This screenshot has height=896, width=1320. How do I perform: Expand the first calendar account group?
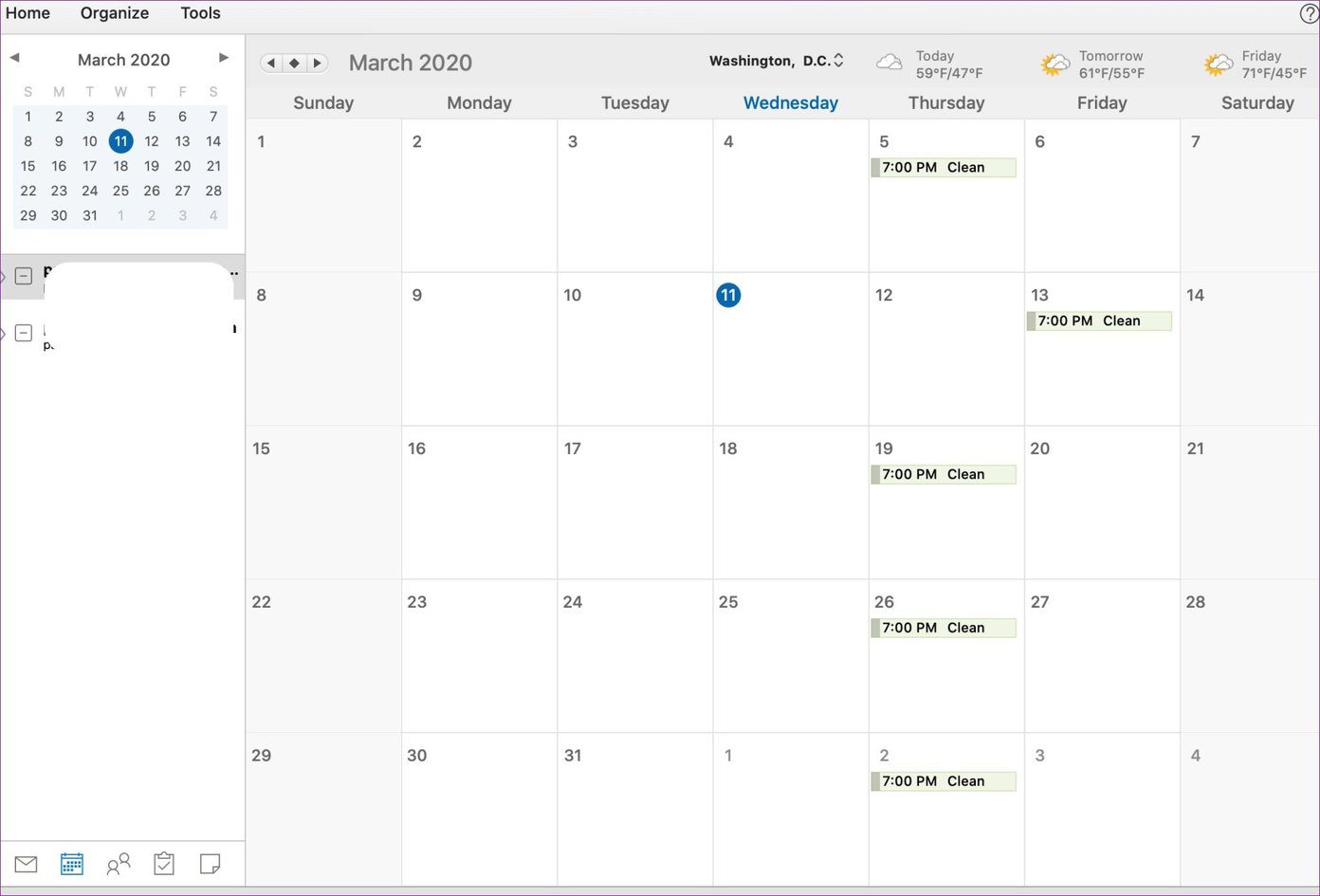point(3,277)
